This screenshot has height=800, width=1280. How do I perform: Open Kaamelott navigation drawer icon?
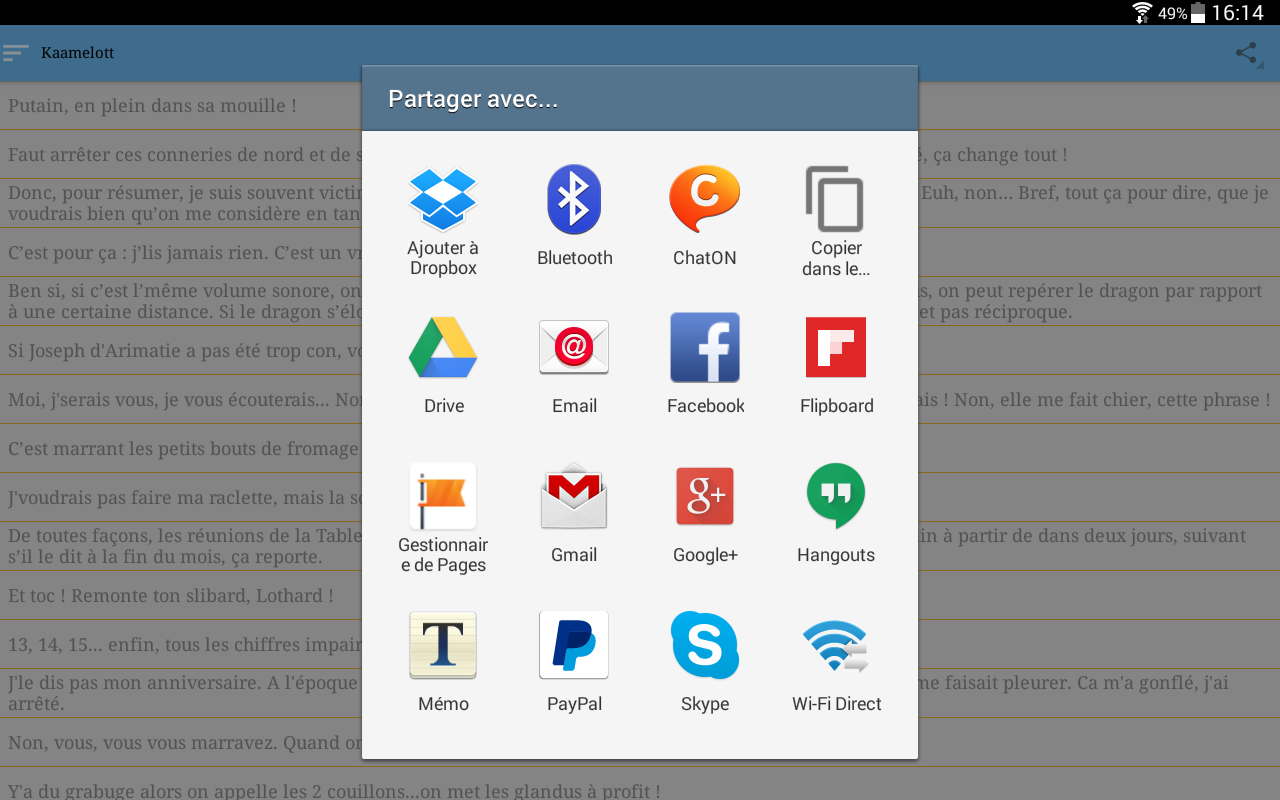click(16, 53)
